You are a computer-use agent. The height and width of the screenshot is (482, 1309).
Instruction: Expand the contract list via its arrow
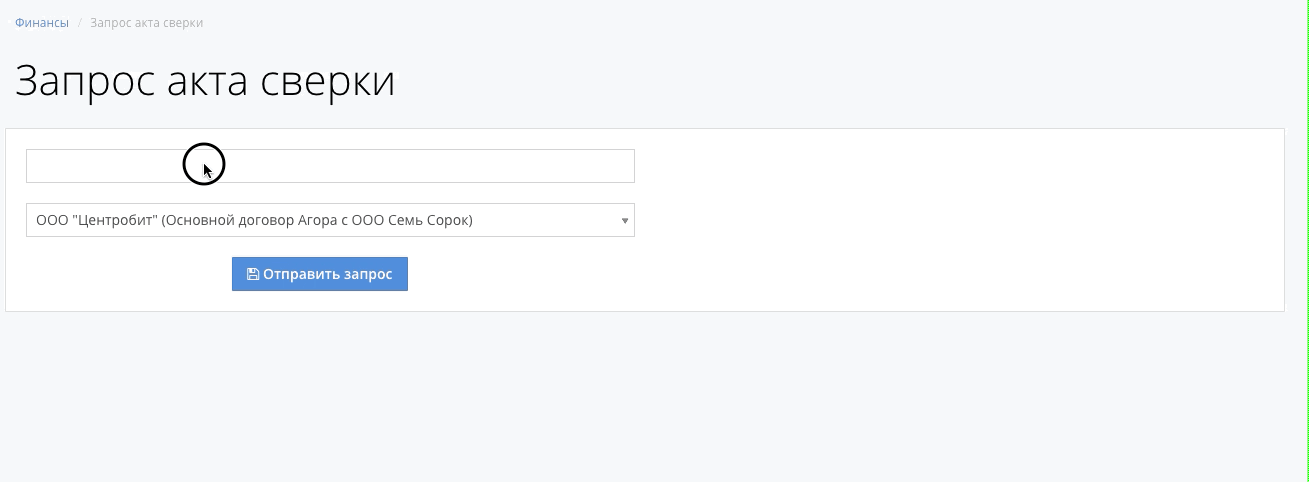625,220
